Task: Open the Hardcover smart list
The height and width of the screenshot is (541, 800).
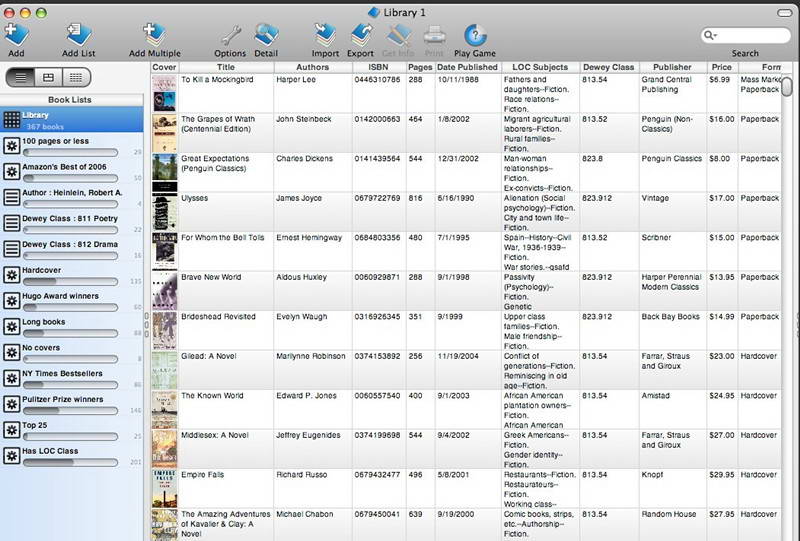Action: [x=71, y=275]
